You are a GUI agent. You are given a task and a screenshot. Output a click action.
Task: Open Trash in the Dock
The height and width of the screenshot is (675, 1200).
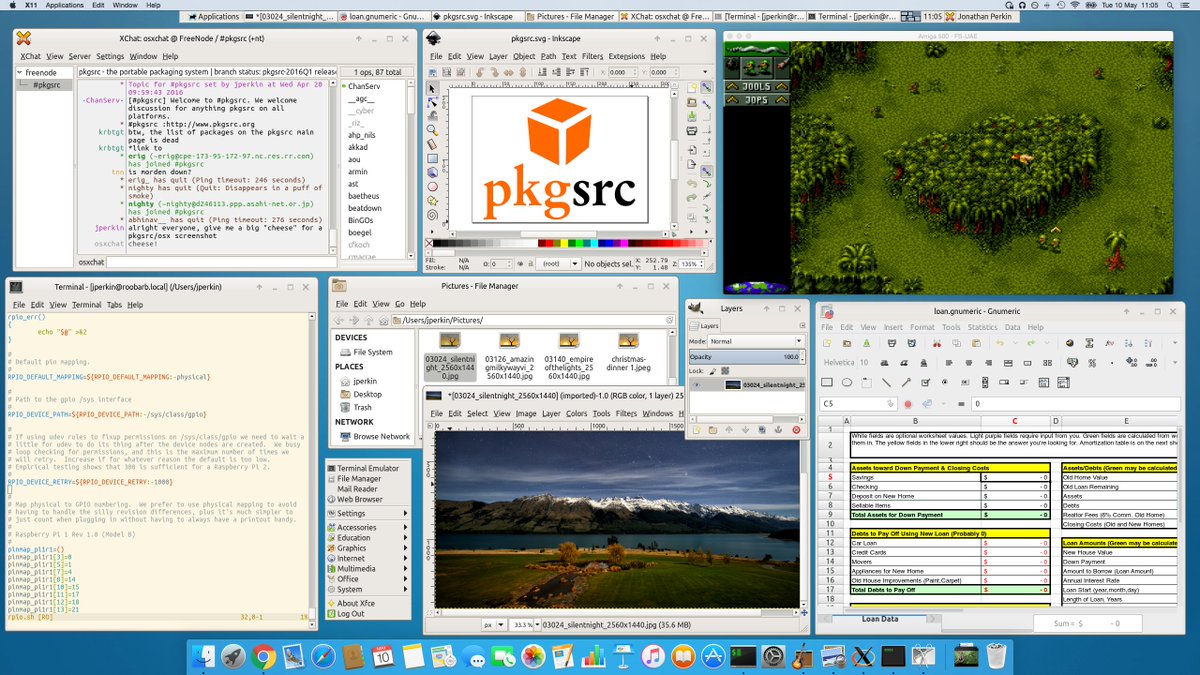pos(996,656)
